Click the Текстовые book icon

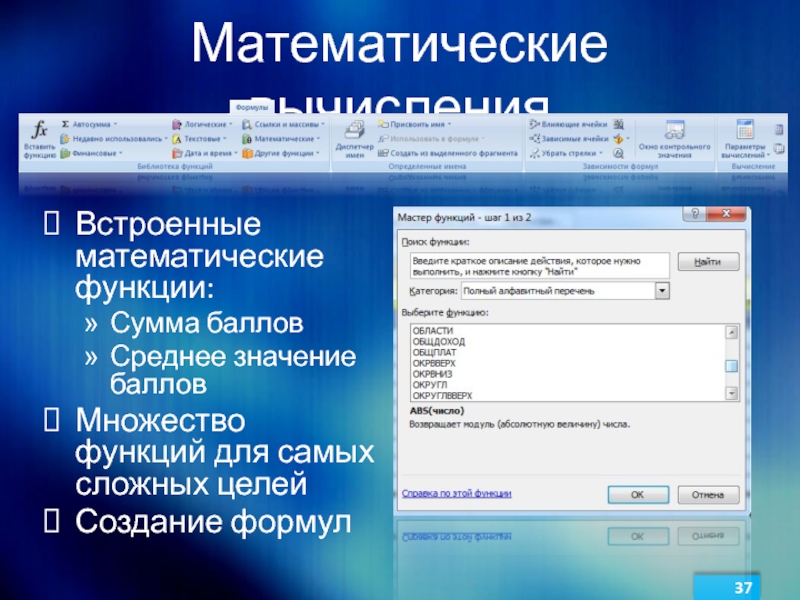[x=177, y=139]
